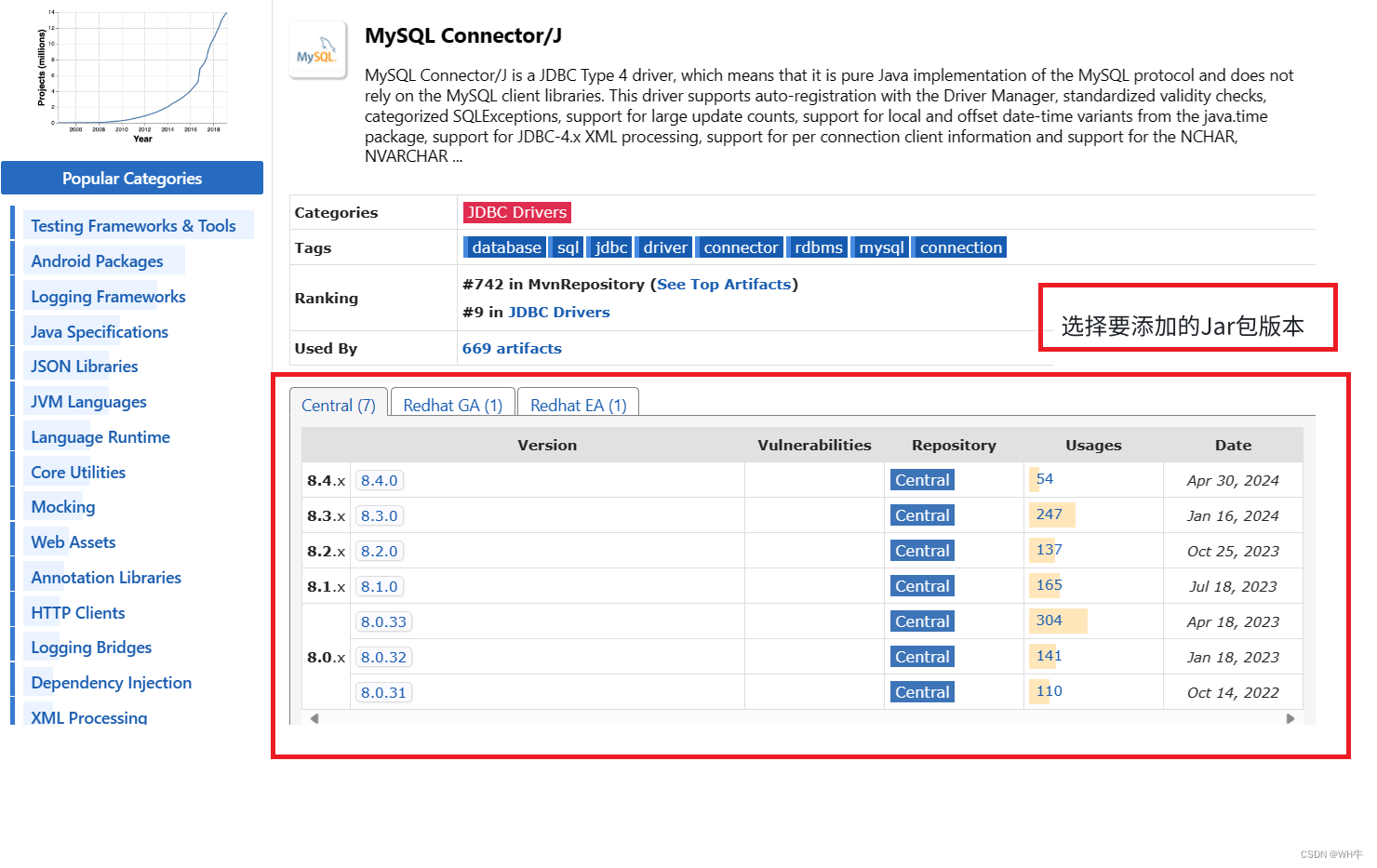Click Central repository for version 8.4.0
The image size is (1377, 868).
[x=922, y=480]
